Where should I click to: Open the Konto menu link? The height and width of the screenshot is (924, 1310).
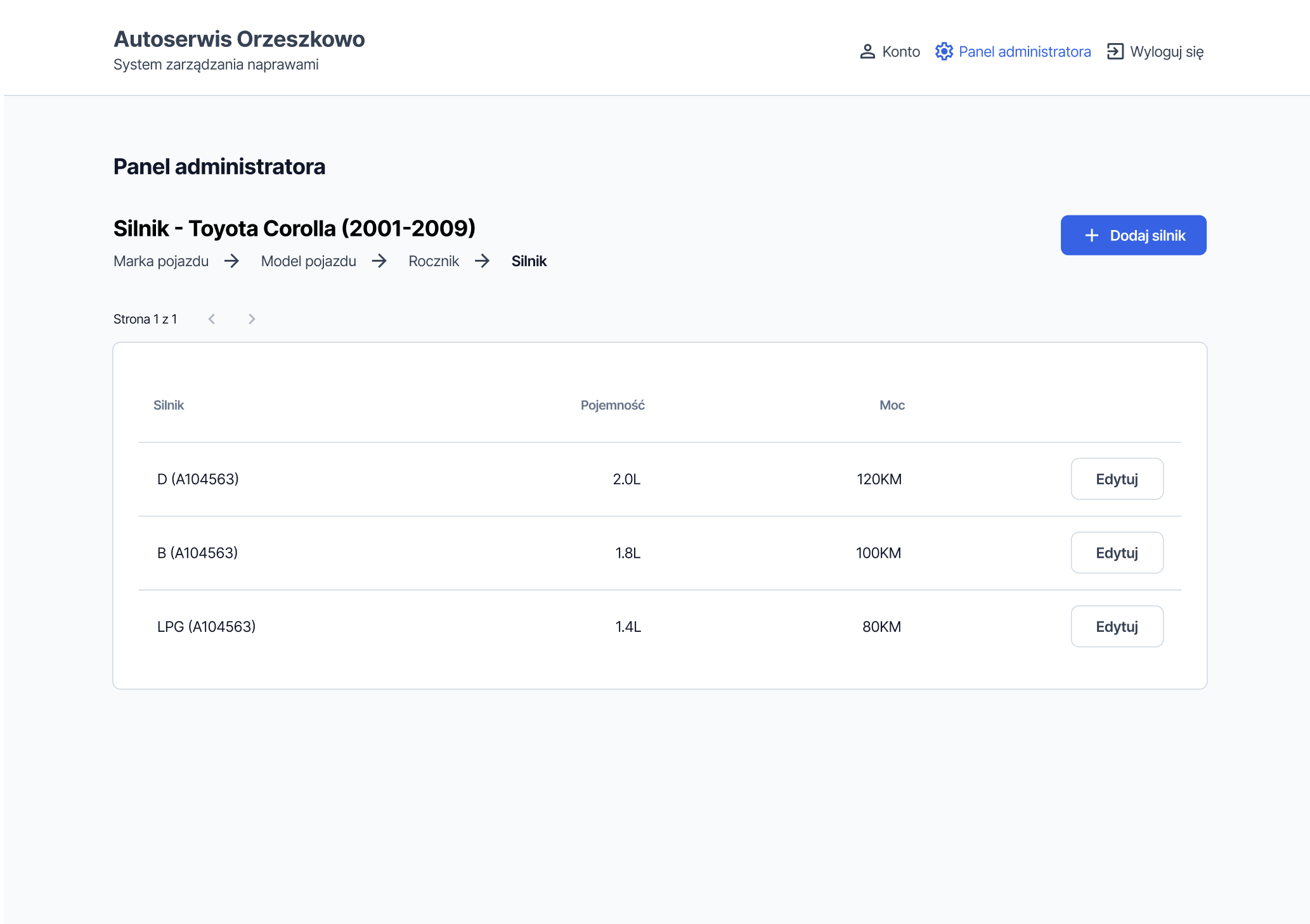click(890, 52)
